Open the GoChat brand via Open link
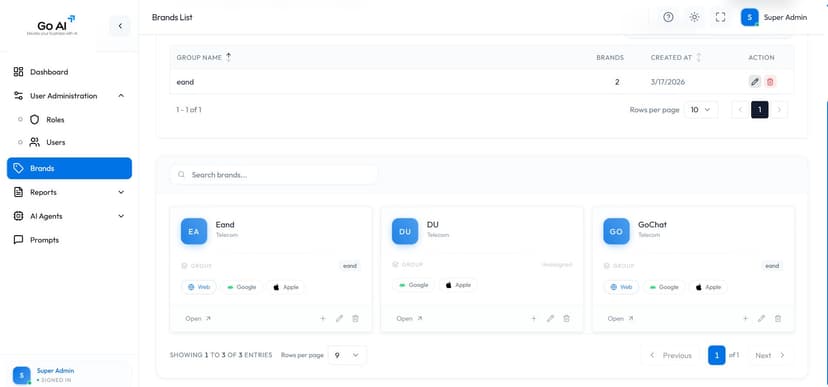Viewport: 828px width, 387px height. coord(620,318)
